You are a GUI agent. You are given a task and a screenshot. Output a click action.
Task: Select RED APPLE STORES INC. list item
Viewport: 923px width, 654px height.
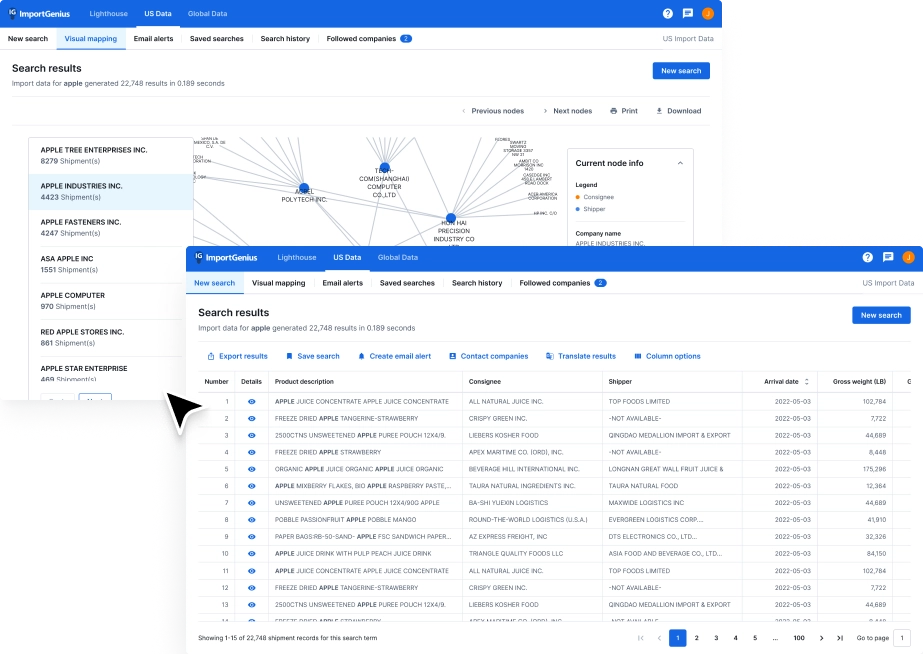(x=107, y=337)
